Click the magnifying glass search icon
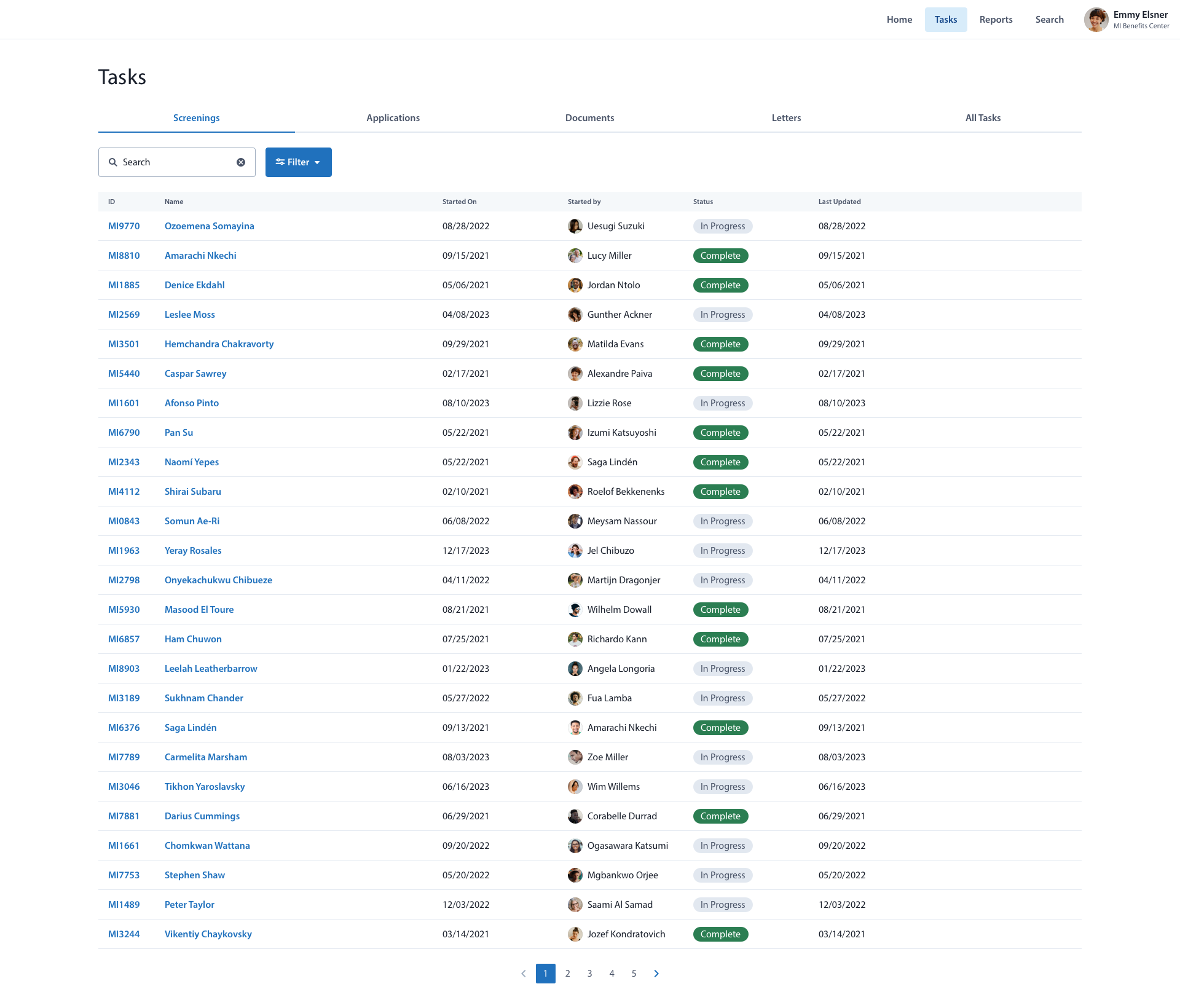1180x1008 pixels. (113, 162)
